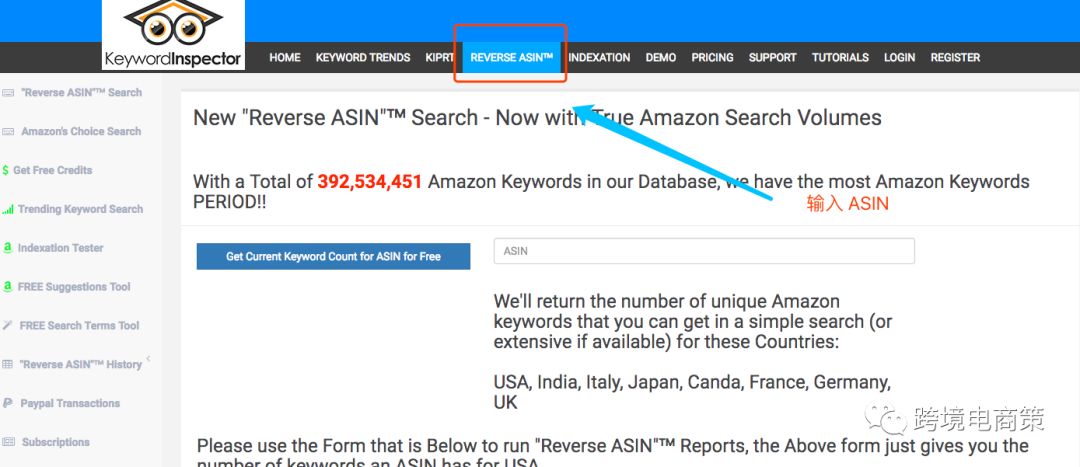Image resolution: width=1080 pixels, height=467 pixels.
Task: Open the REGISTER link in the navbar
Action: (x=955, y=58)
